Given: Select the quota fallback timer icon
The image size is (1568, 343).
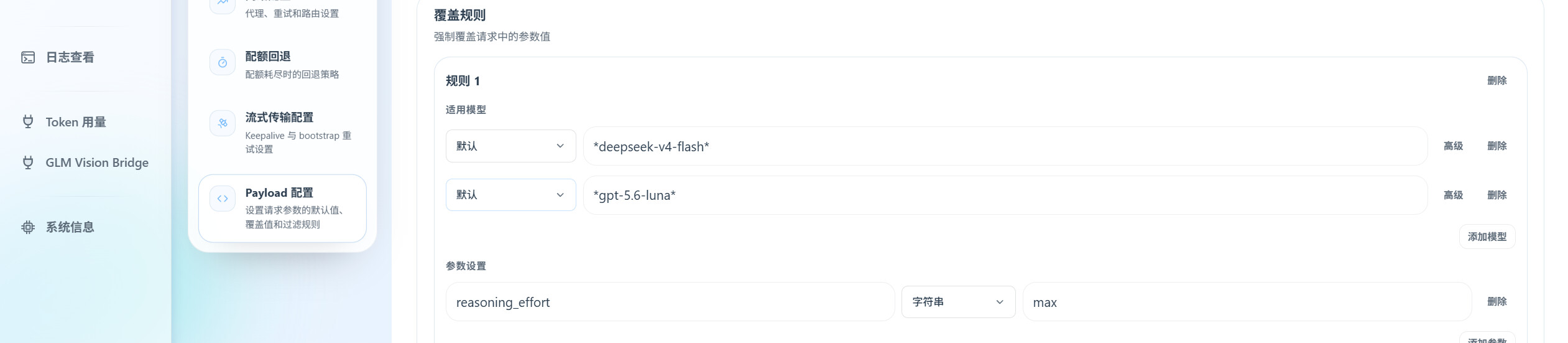Looking at the screenshot, I should [223, 62].
